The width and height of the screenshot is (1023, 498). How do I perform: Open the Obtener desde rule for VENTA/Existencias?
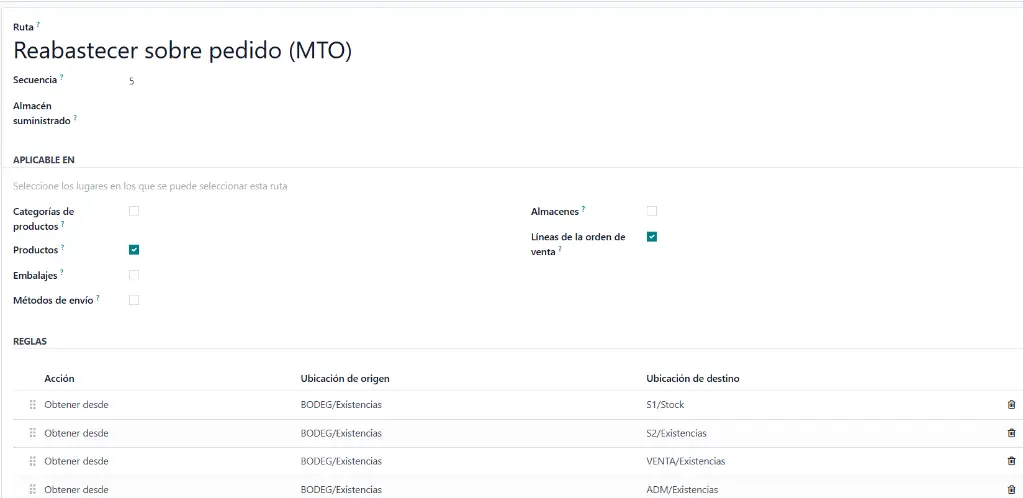76,461
